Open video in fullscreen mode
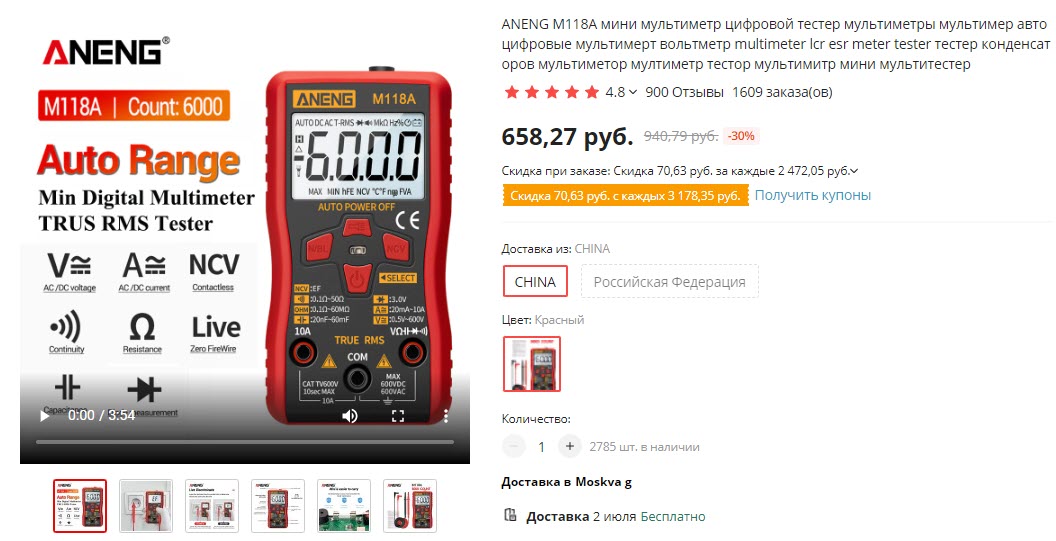This screenshot has width=1056, height=541. click(398, 416)
